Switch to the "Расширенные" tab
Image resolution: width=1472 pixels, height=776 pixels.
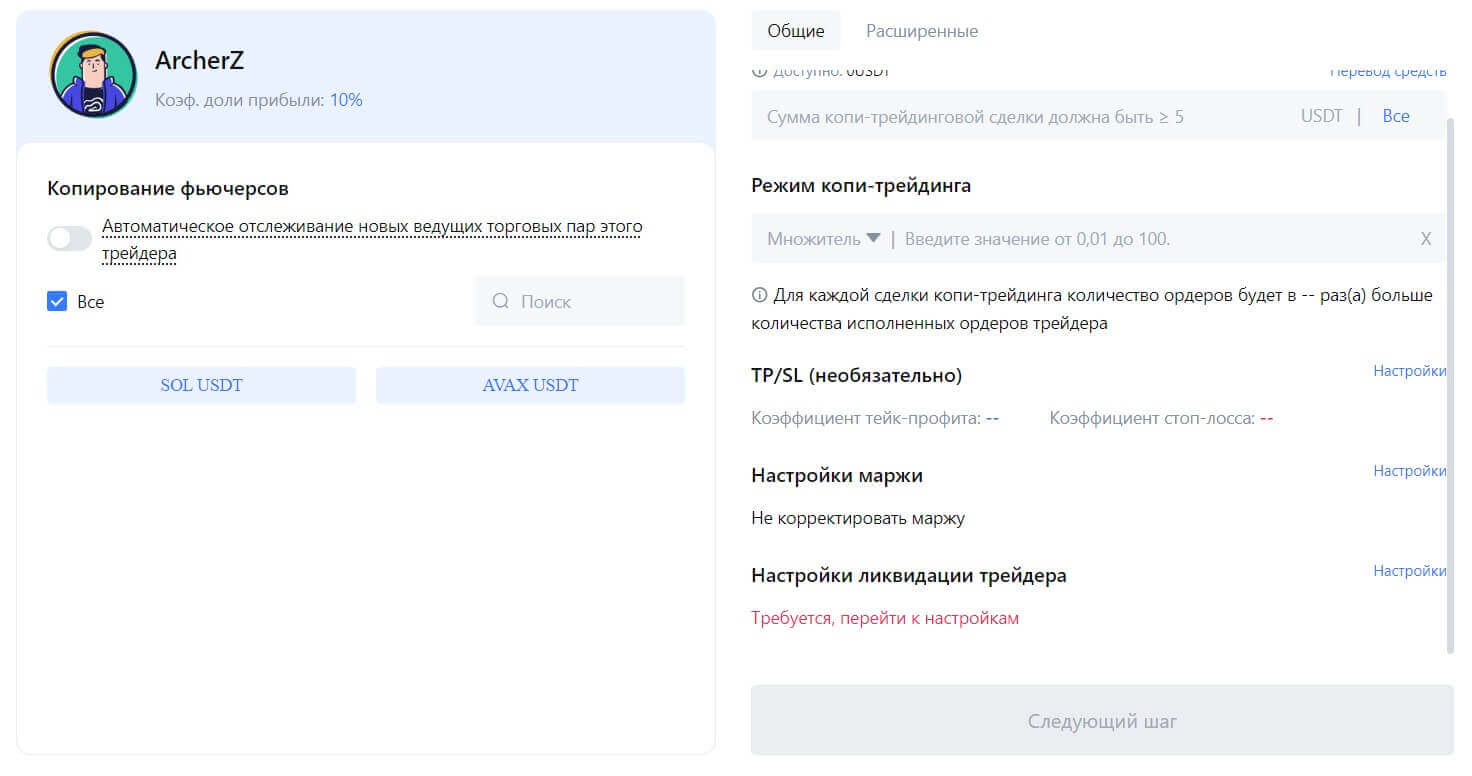pos(922,31)
